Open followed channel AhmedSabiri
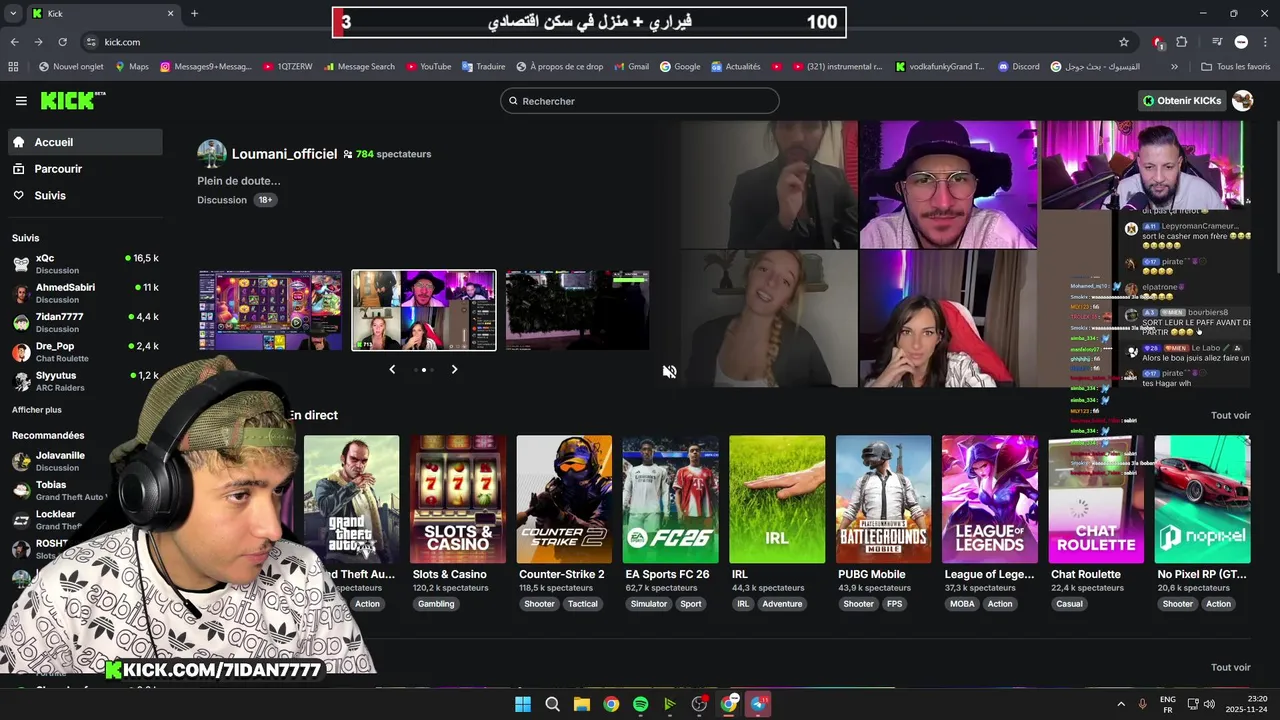This screenshot has width=1280, height=720. 85,293
